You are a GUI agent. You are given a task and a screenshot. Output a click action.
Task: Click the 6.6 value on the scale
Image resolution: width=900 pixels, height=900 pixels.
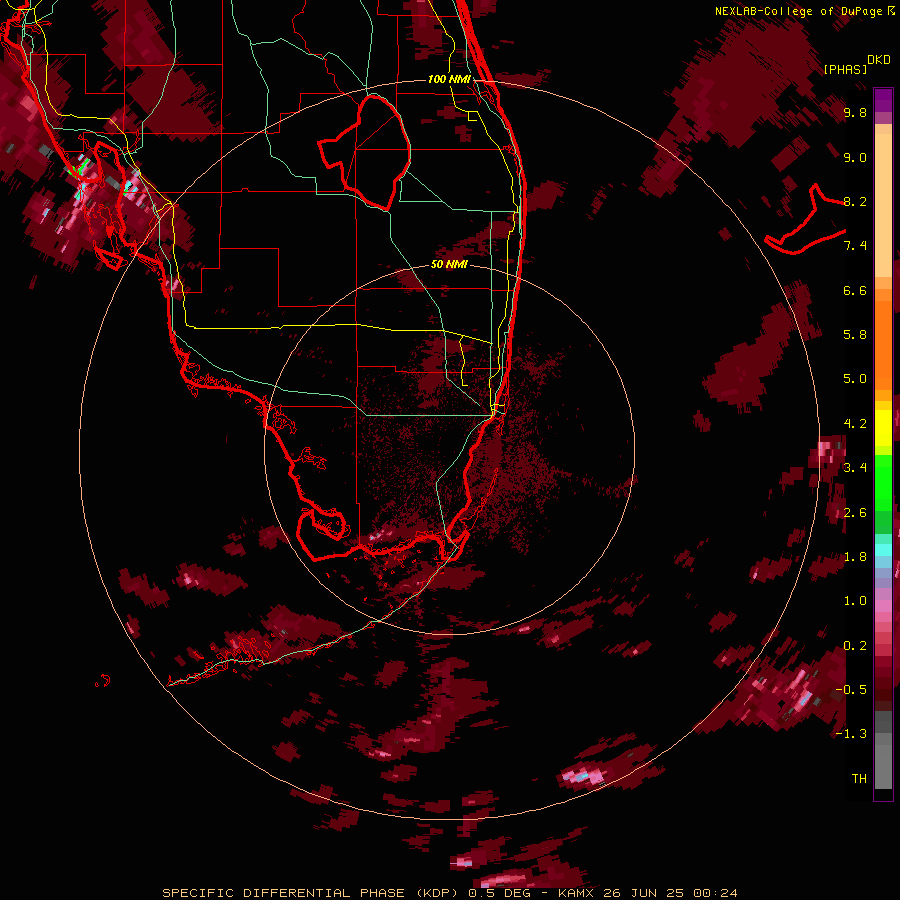click(855, 290)
